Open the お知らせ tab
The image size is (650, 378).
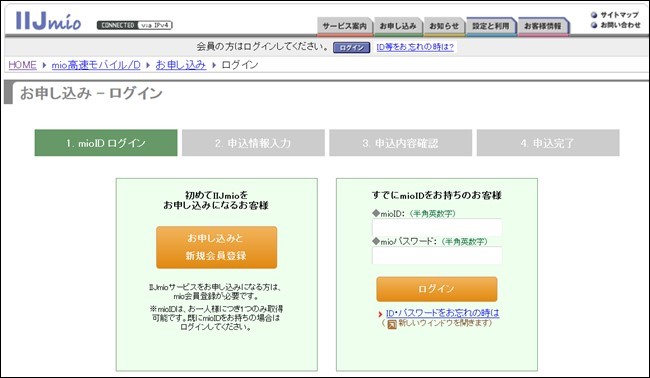tap(444, 26)
